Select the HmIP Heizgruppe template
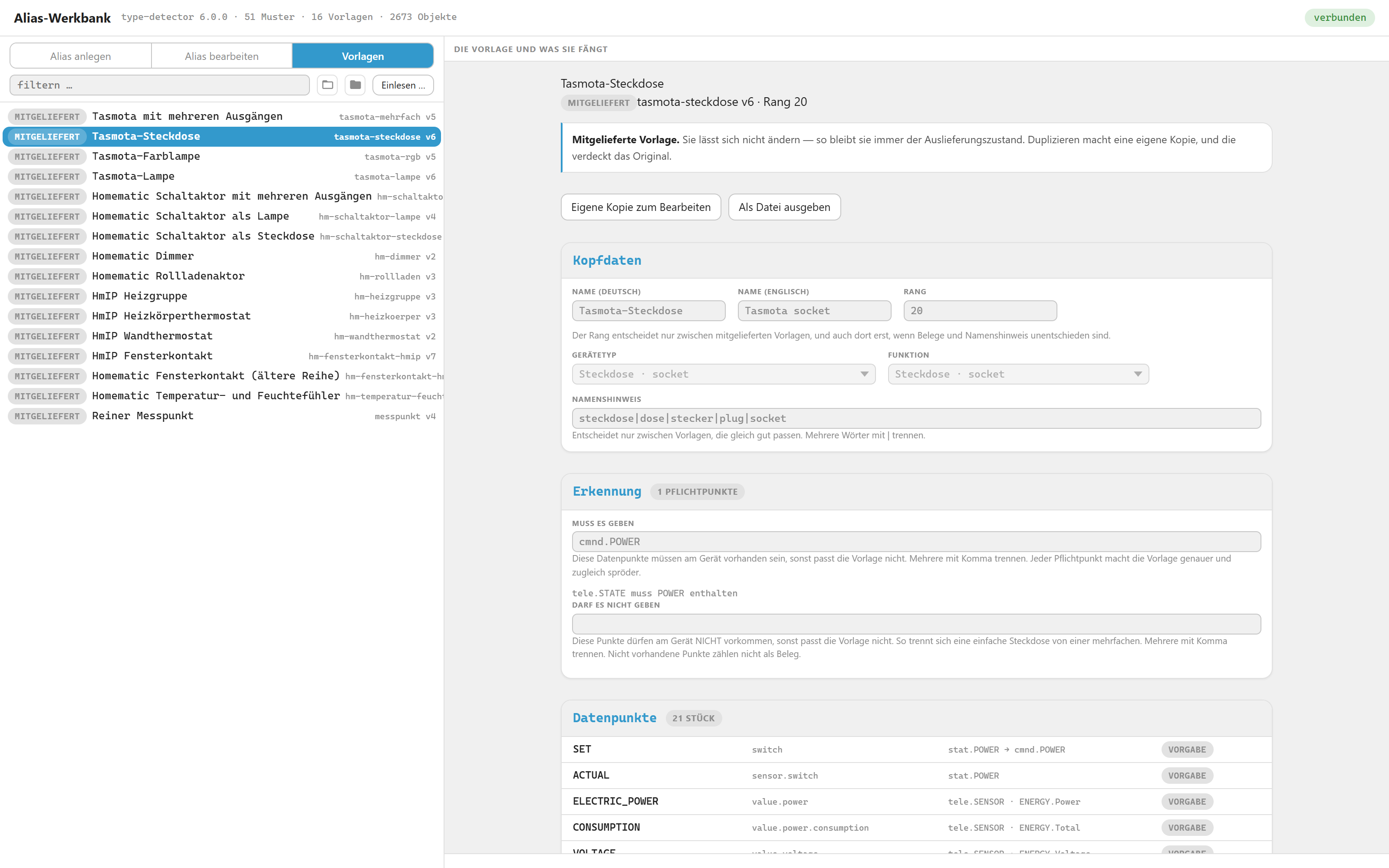Viewport: 1389px width, 868px height. tap(221, 296)
